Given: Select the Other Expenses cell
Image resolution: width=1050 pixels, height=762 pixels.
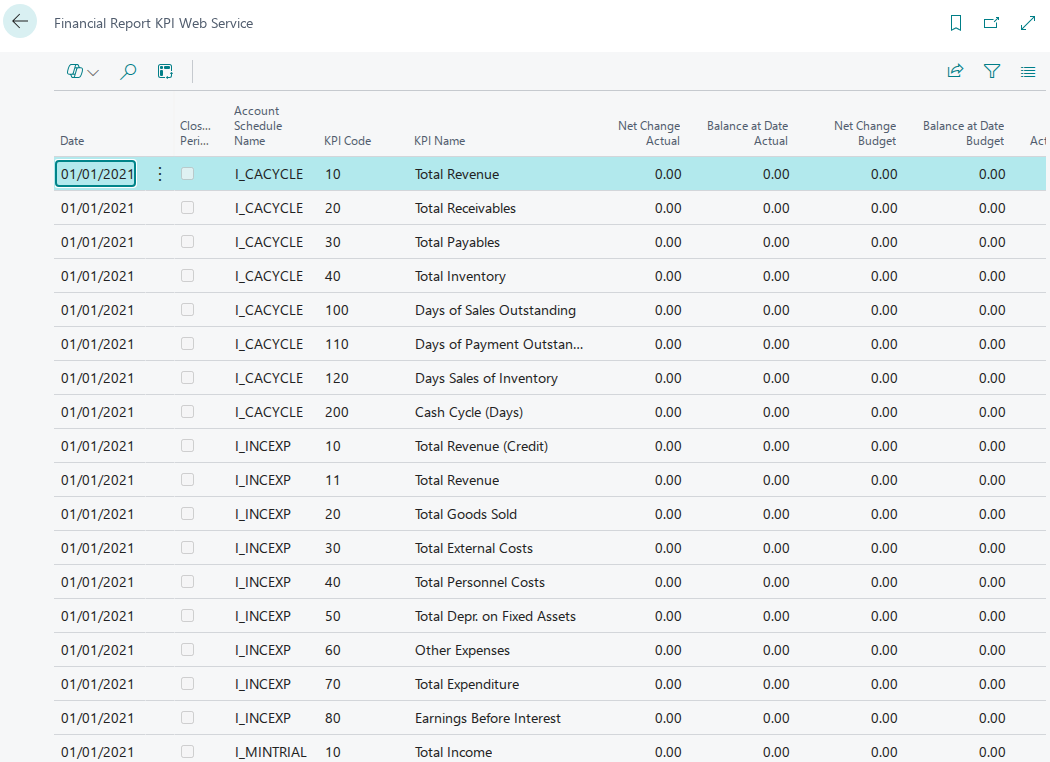Looking at the screenshot, I should tap(462, 651).
